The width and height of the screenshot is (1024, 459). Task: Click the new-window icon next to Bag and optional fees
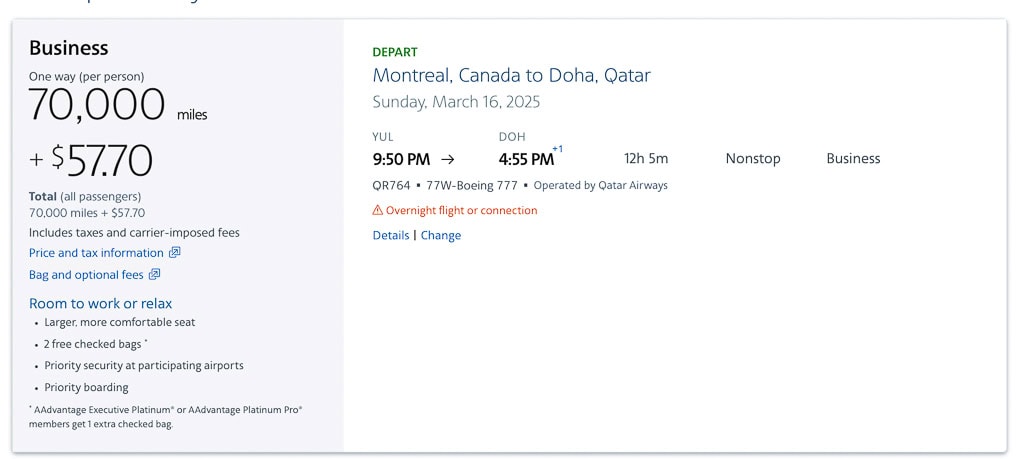155,275
